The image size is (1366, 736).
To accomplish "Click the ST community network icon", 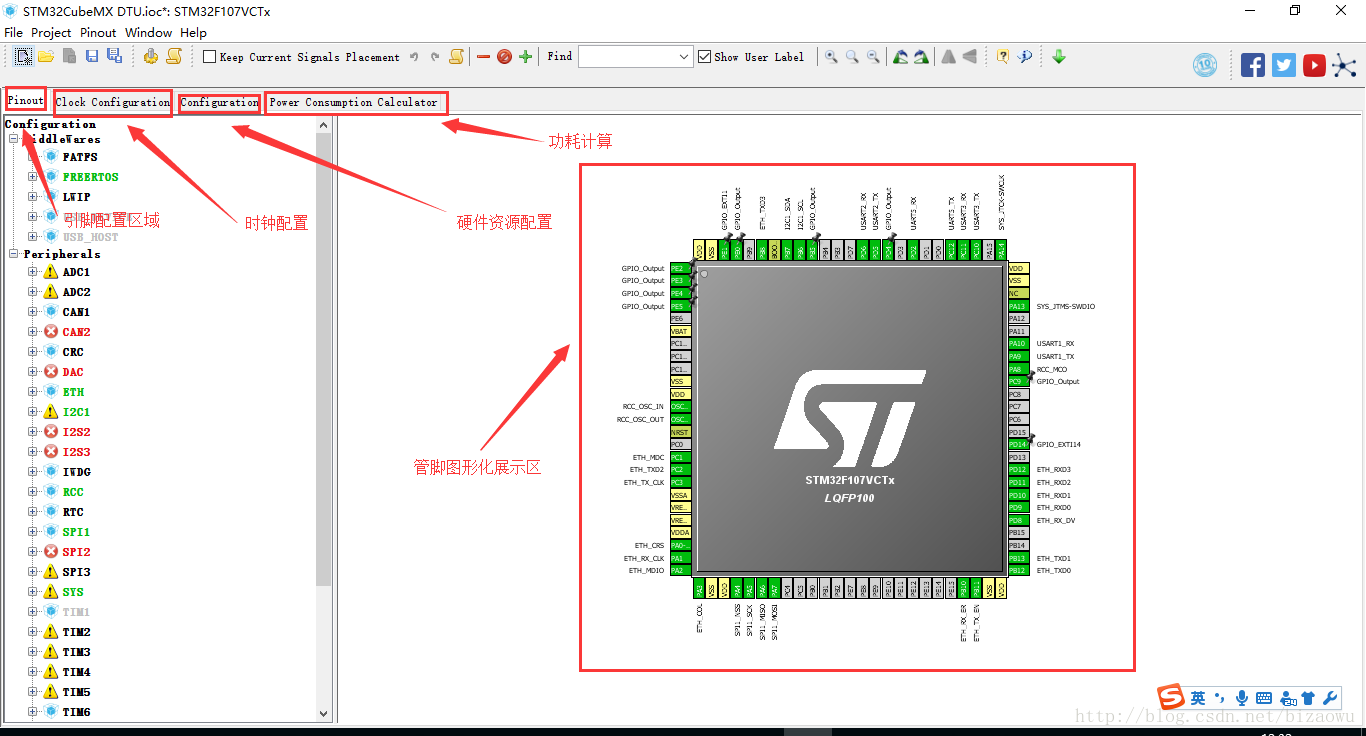I will (x=1345, y=66).
